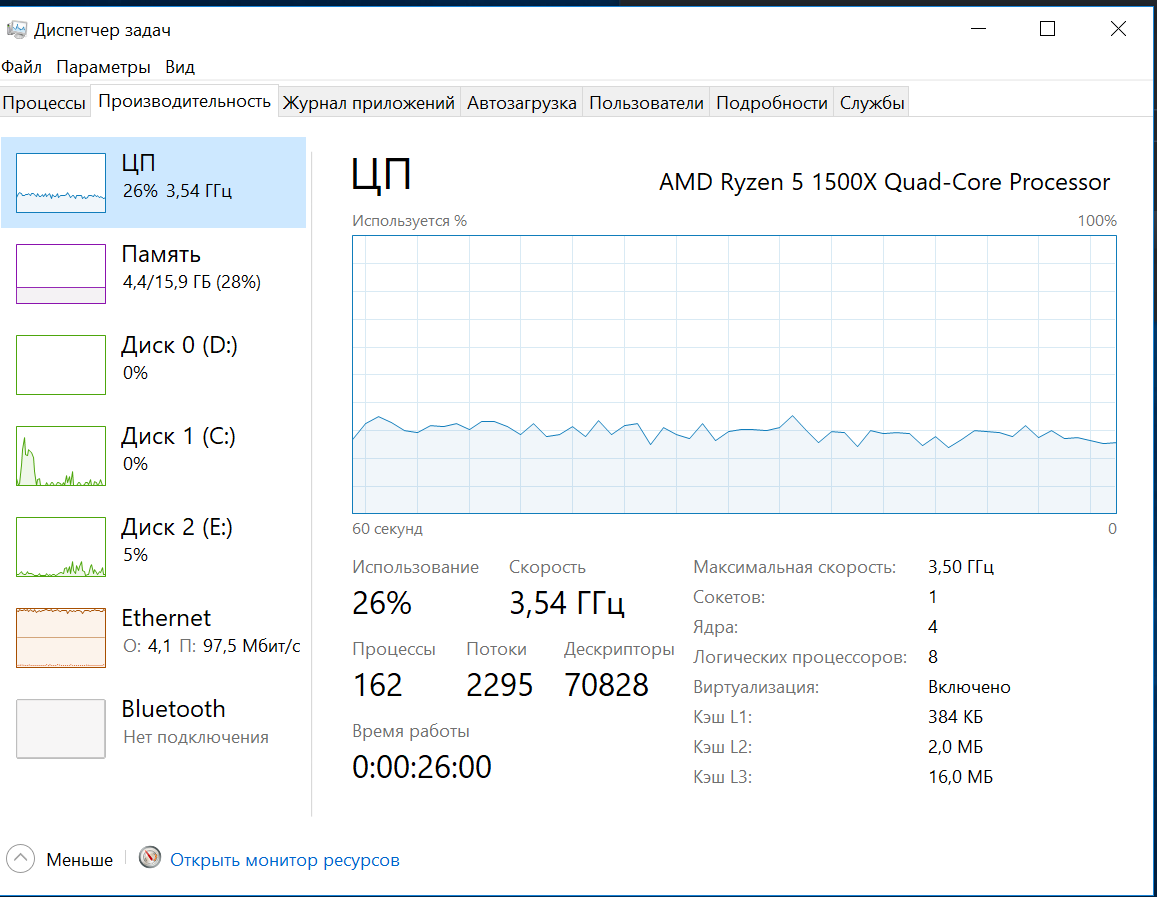Open the Startup tab
This screenshot has height=897, width=1157.
(521, 102)
